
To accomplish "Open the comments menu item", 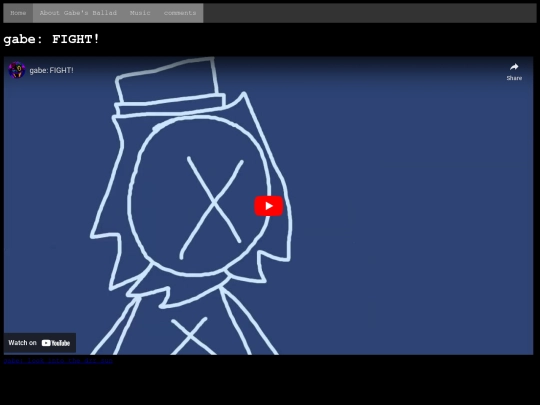I will (180, 13).
